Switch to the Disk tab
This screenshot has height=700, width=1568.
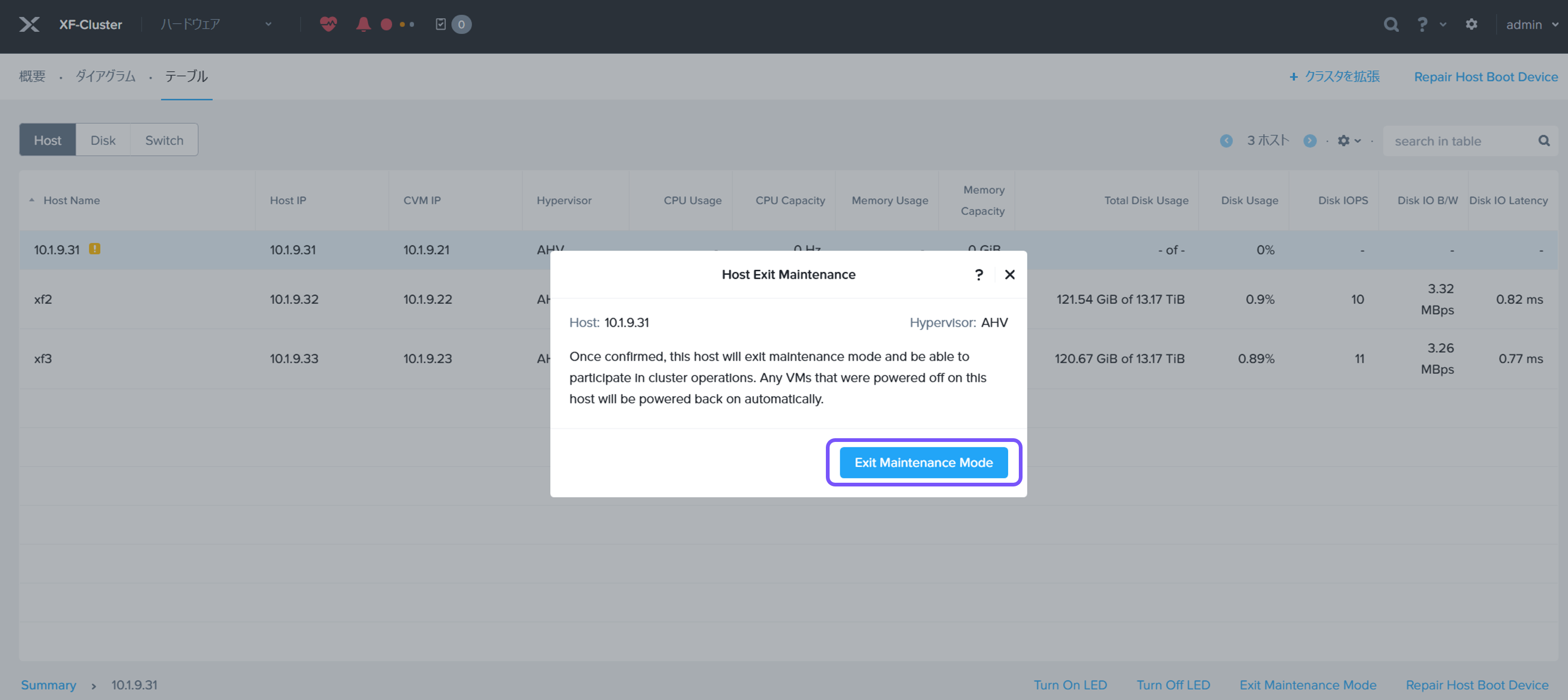coord(103,140)
